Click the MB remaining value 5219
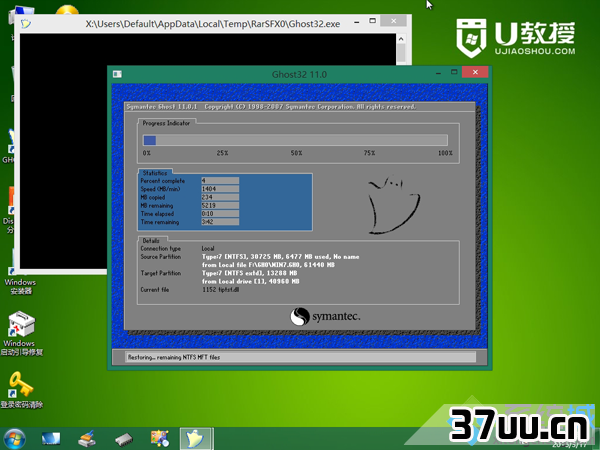The height and width of the screenshot is (450, 600). click(220, 205)
